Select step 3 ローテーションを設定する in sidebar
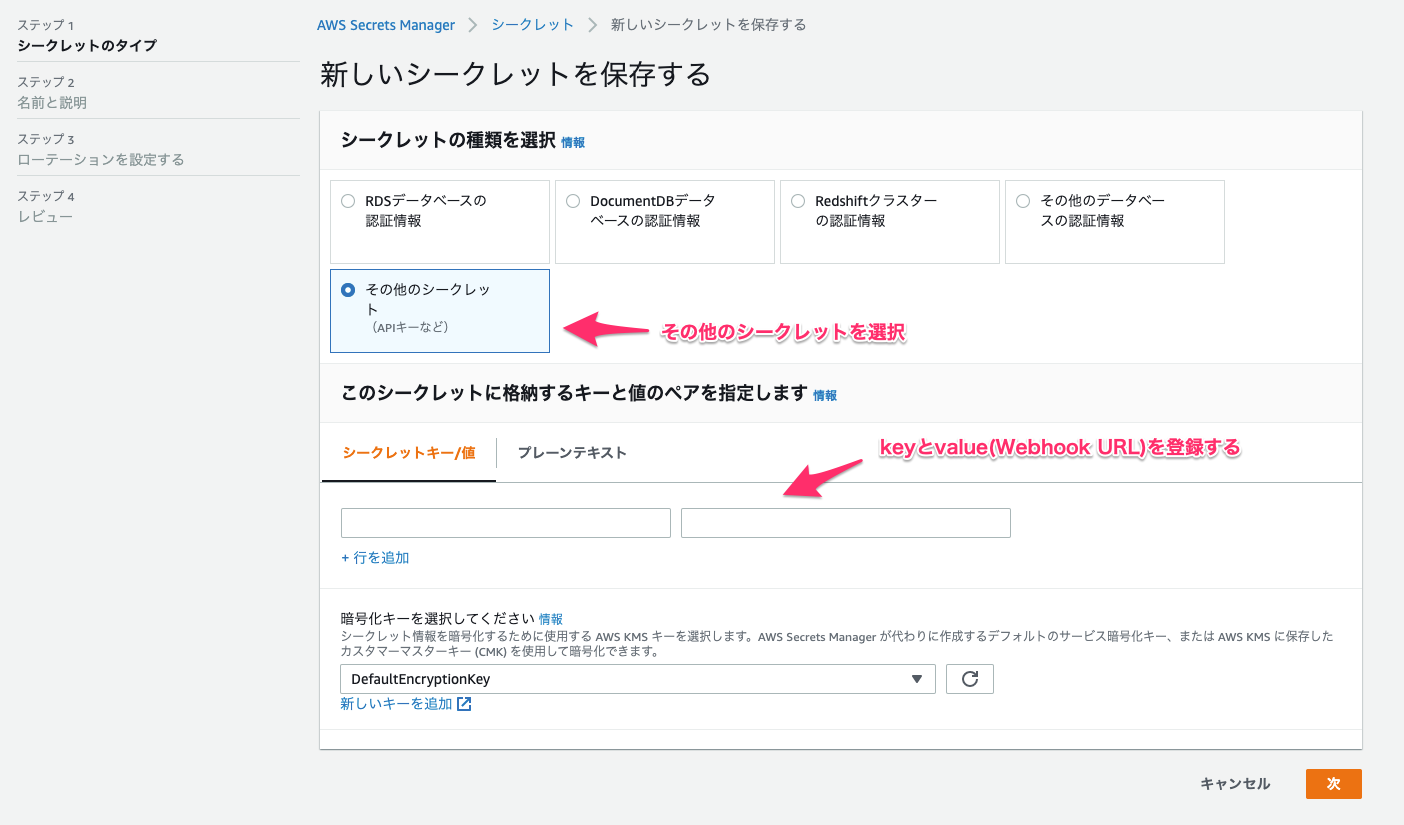1404x825 pixels. (101, 160)
